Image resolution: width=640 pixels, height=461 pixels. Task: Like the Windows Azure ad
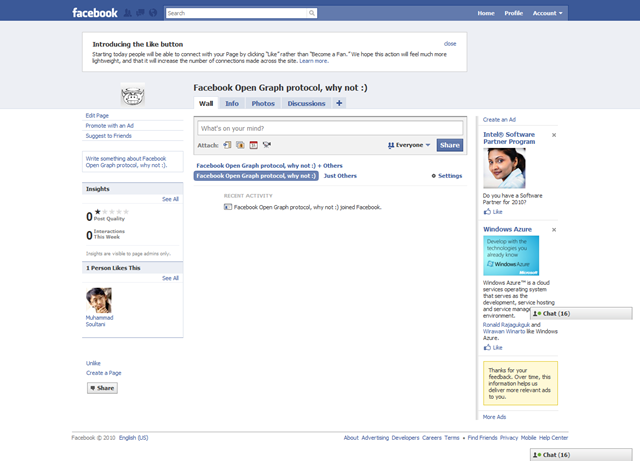493,347
